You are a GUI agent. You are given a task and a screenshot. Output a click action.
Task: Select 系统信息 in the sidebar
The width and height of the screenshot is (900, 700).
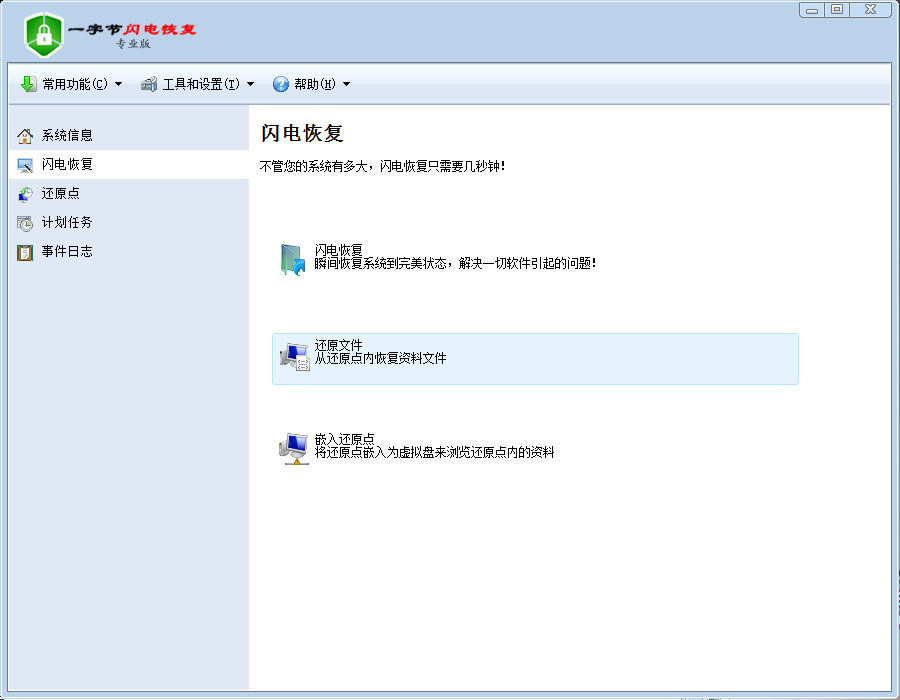(x=129, y=135)
